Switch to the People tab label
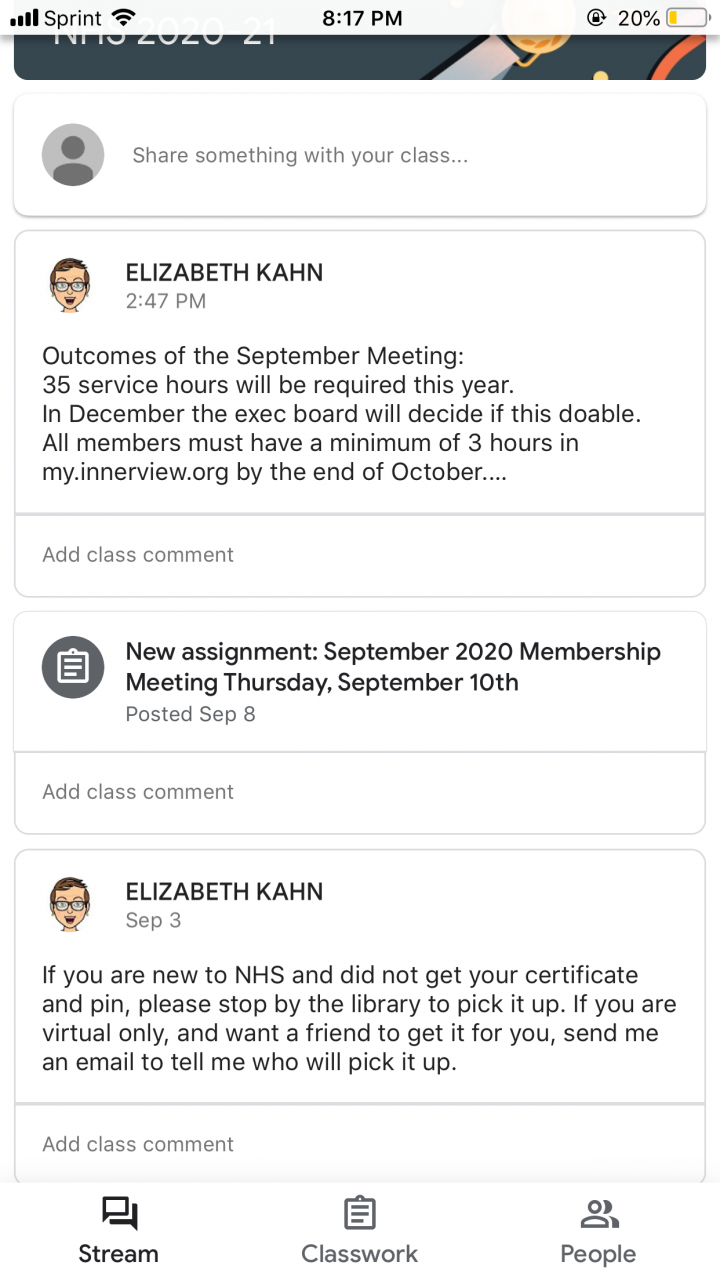Screen dimensions: 720x1280 point(598,1254)
